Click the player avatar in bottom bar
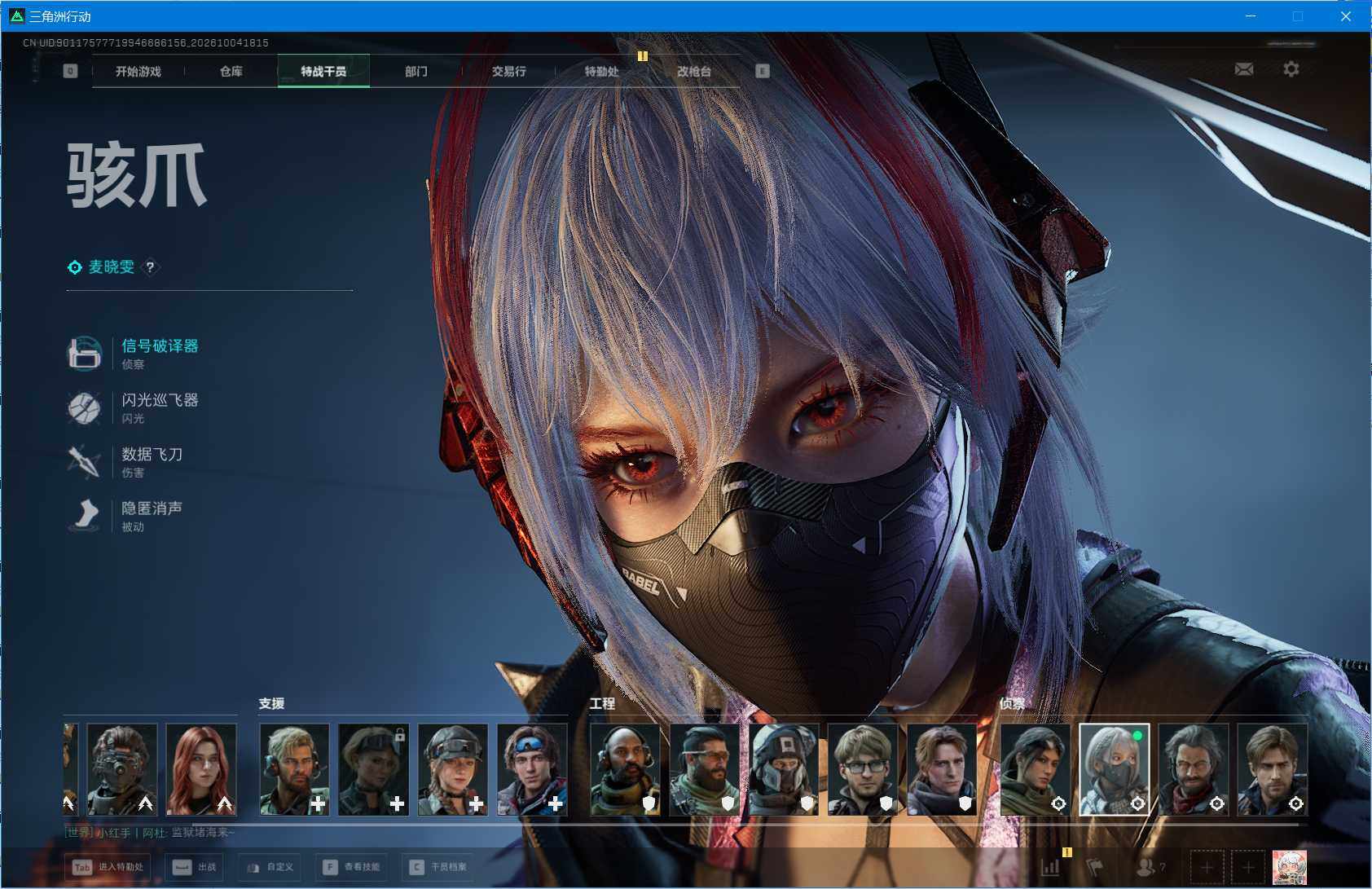 (1290, 867)
